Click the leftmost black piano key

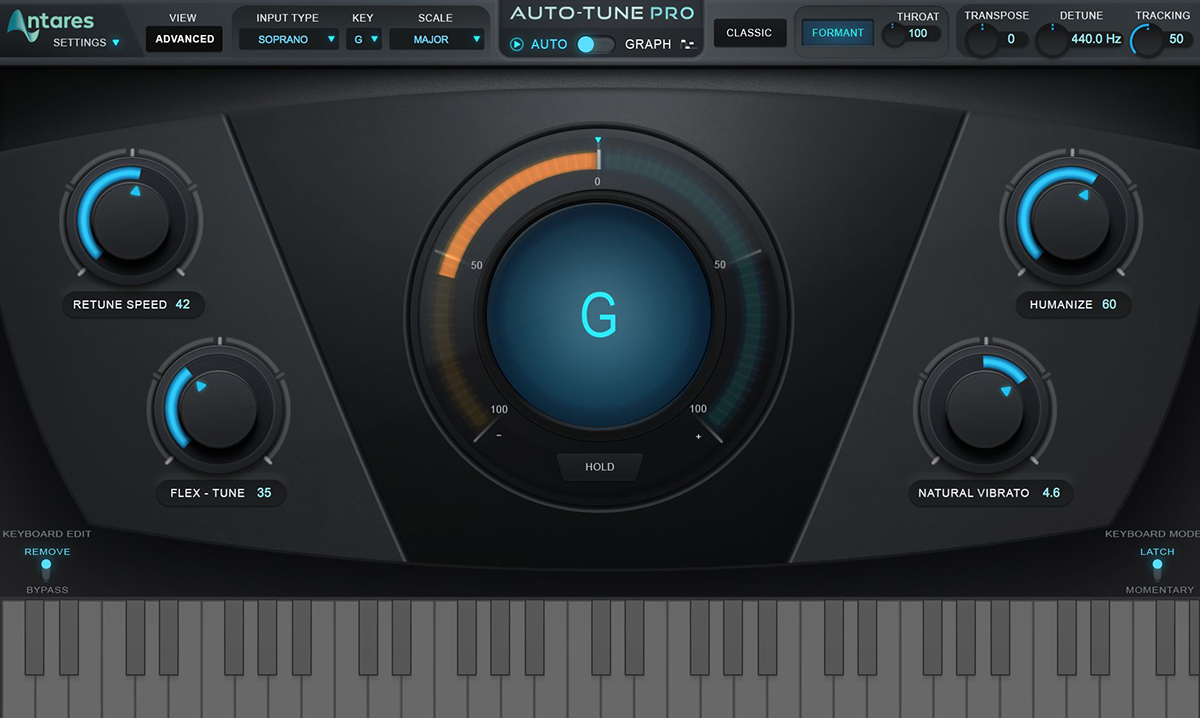pos(35,637)
